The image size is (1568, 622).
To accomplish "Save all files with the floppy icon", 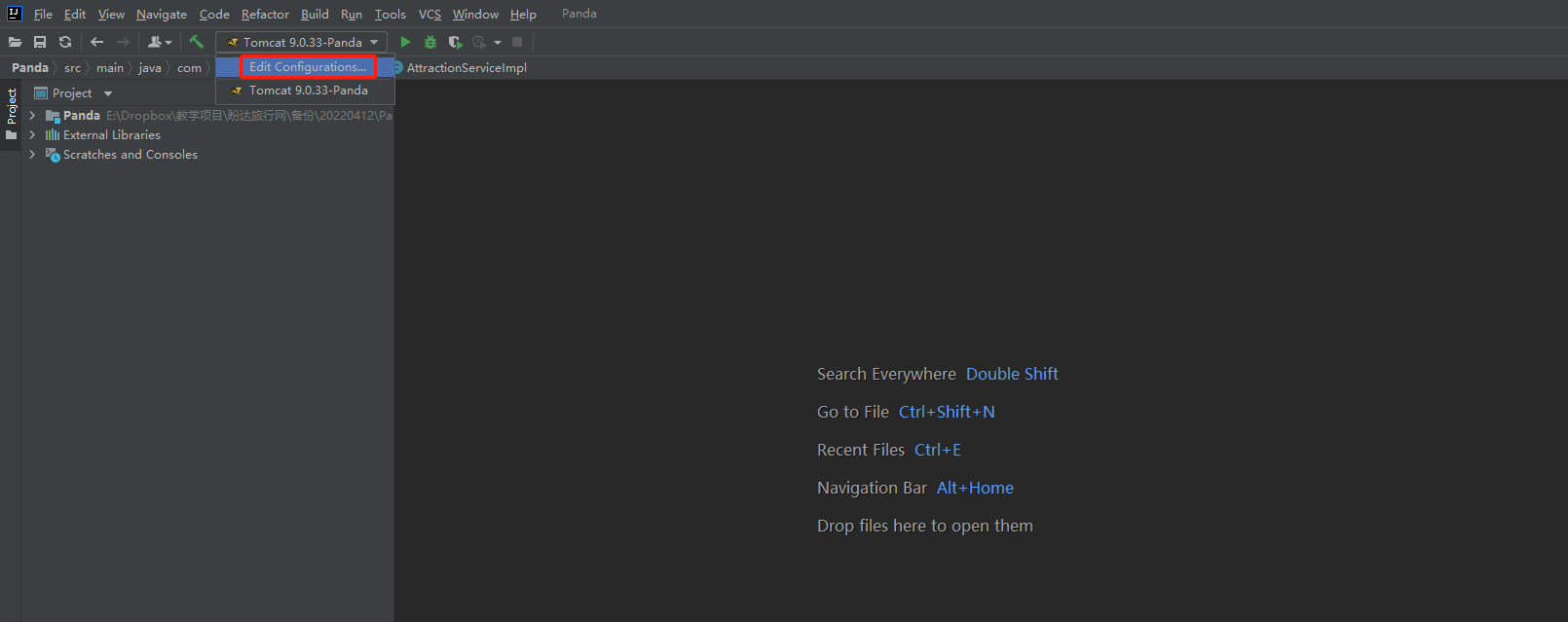I will click(40, 42).
